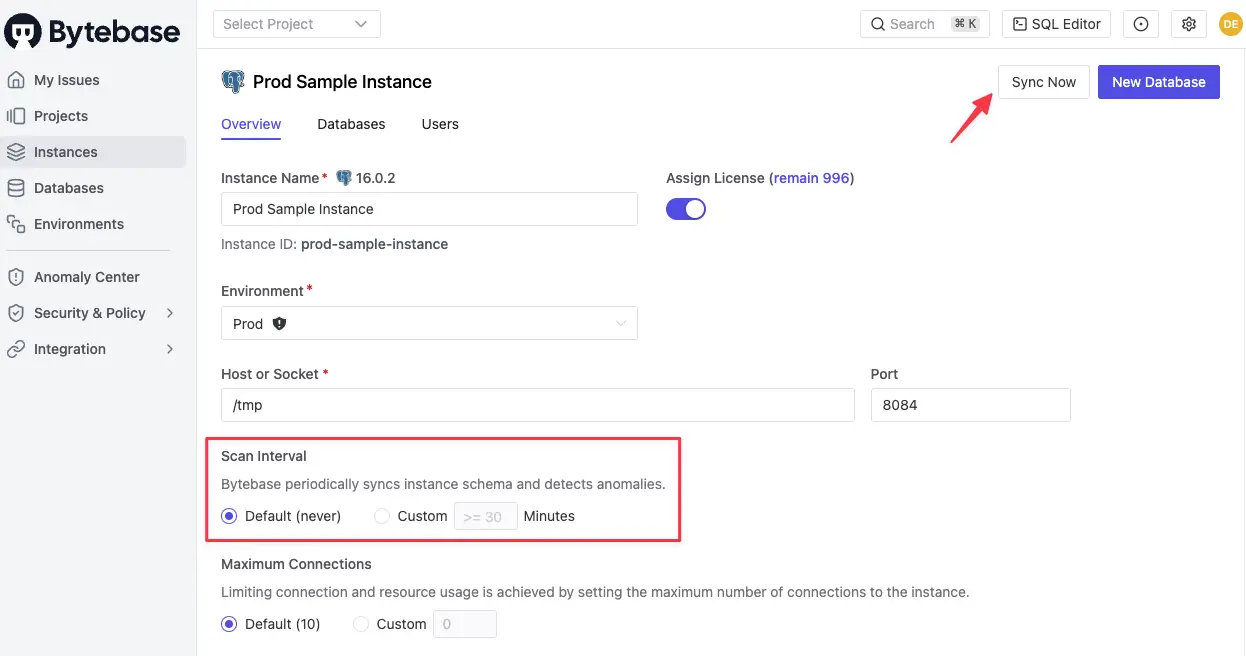Open settings gear icon in header
This screenshot has width=1246, height=656.
[x=1189, y=24]
